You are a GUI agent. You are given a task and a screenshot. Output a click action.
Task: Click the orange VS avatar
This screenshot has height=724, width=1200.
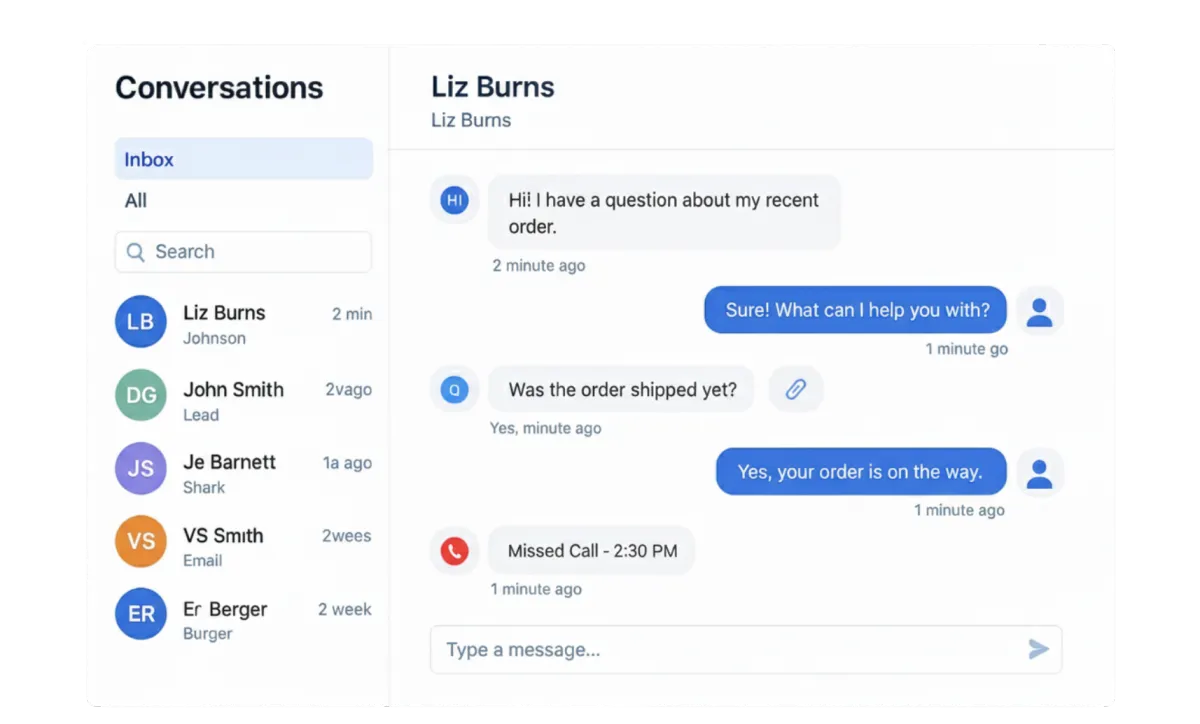click(141, 541)
